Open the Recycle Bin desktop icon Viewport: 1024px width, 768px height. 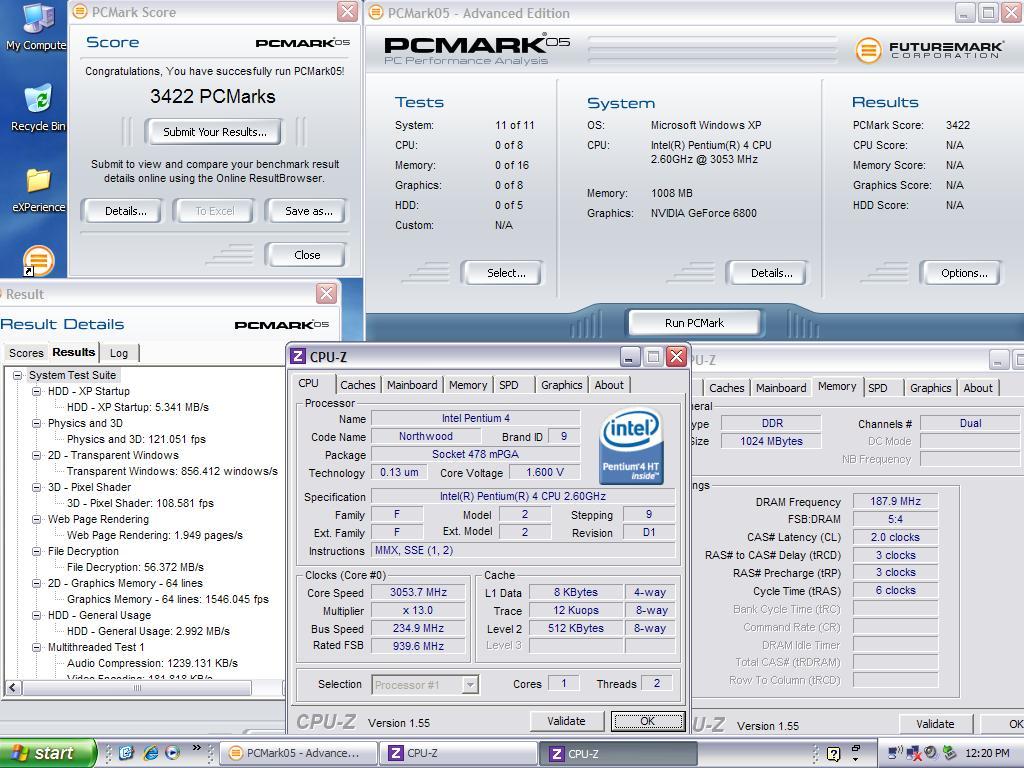(x=38, y=108)
